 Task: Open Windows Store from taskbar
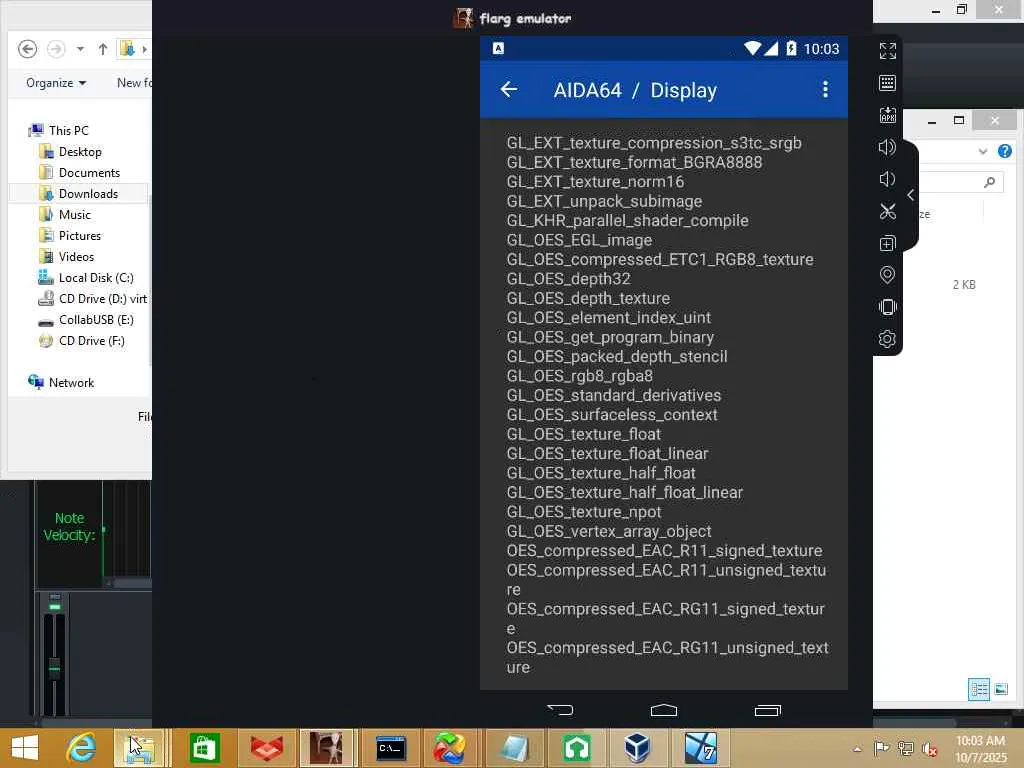[204, 748]
